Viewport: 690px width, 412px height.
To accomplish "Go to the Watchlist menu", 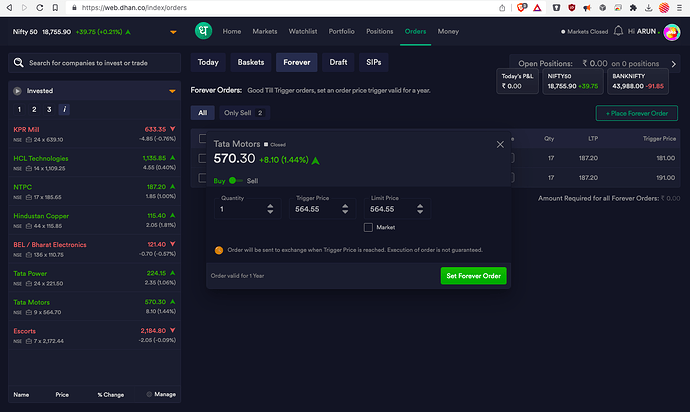I will pos(303,31).
